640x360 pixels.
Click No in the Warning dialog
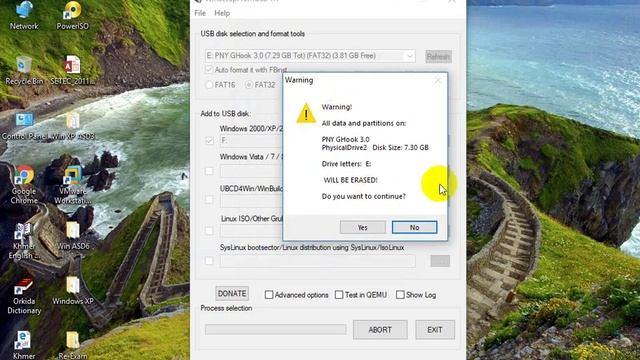(x=414, y=227)
